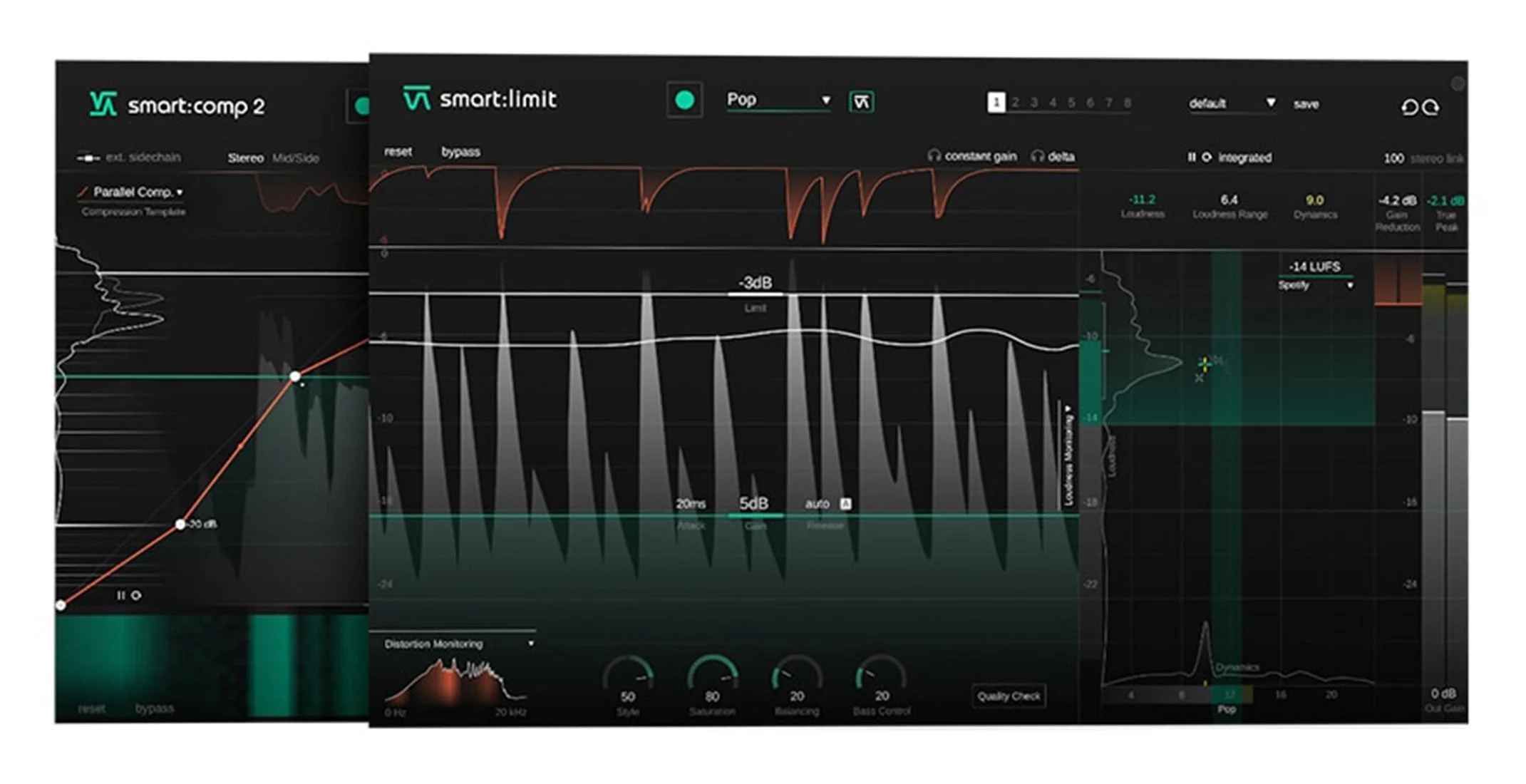Screen dimensions: 1526x784
Task: Click reset in smart:limit
Action: 398,152
